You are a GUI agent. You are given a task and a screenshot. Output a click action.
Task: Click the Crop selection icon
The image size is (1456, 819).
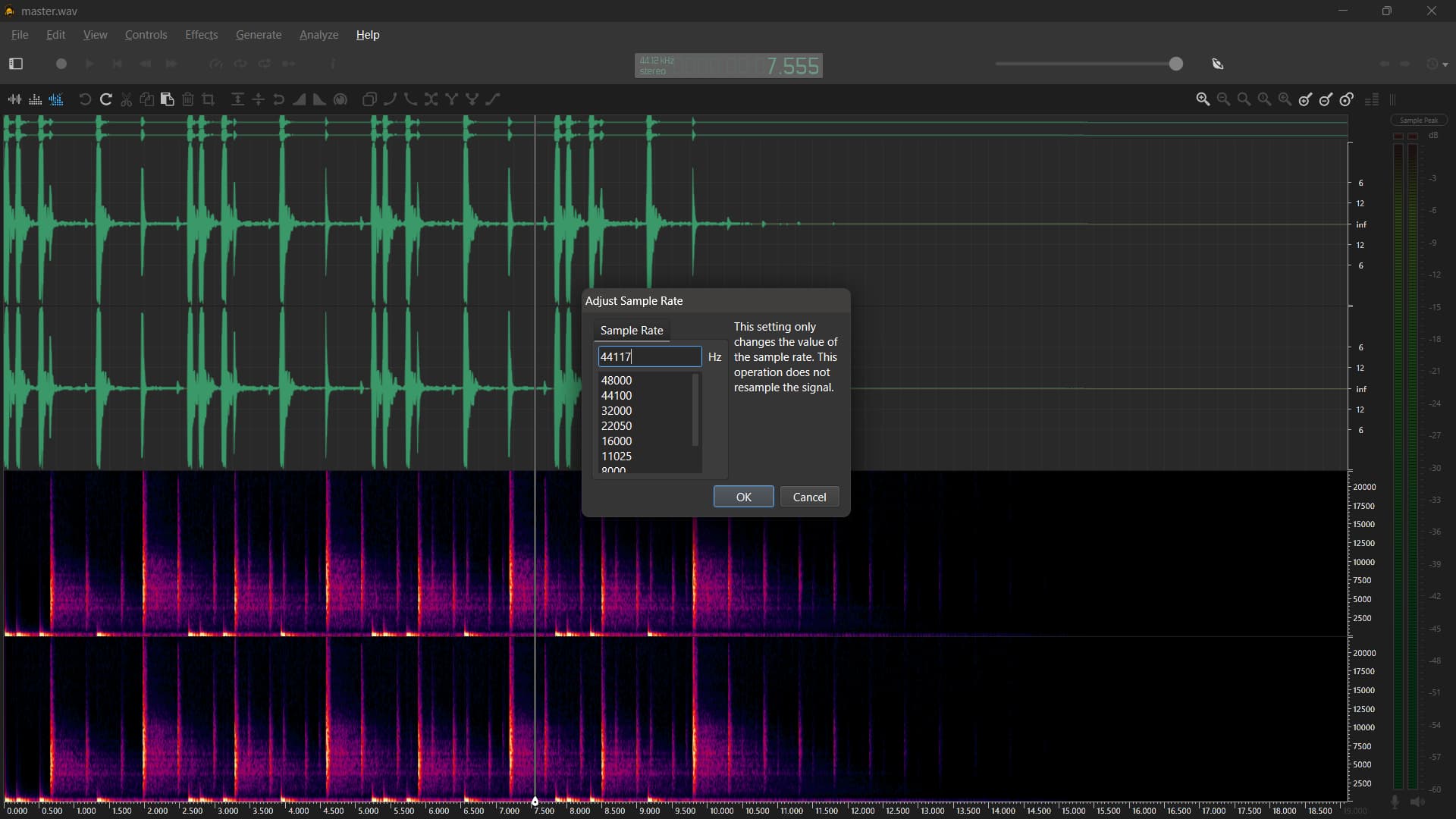pyautogui.click(x=209, y=99)
